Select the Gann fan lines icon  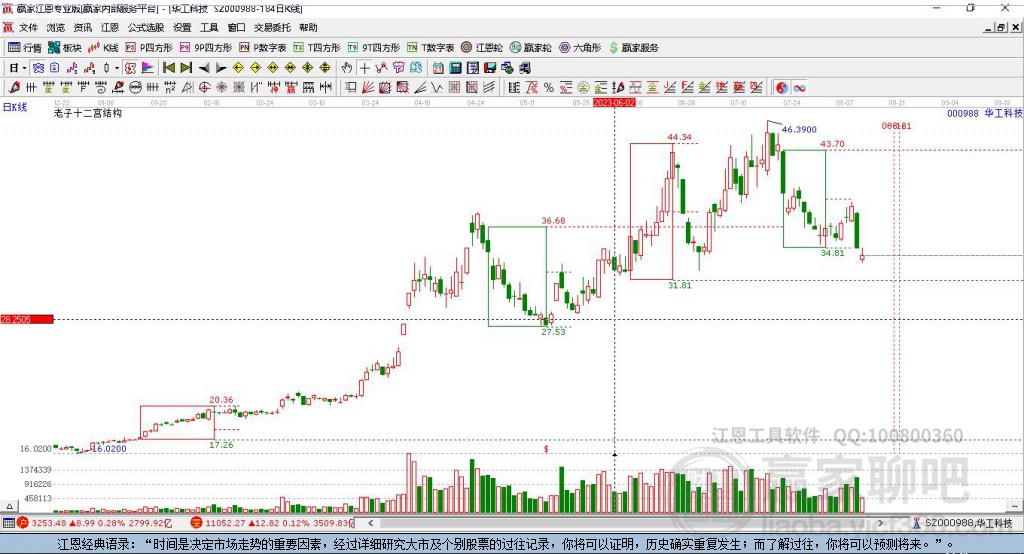click(368, 88)
